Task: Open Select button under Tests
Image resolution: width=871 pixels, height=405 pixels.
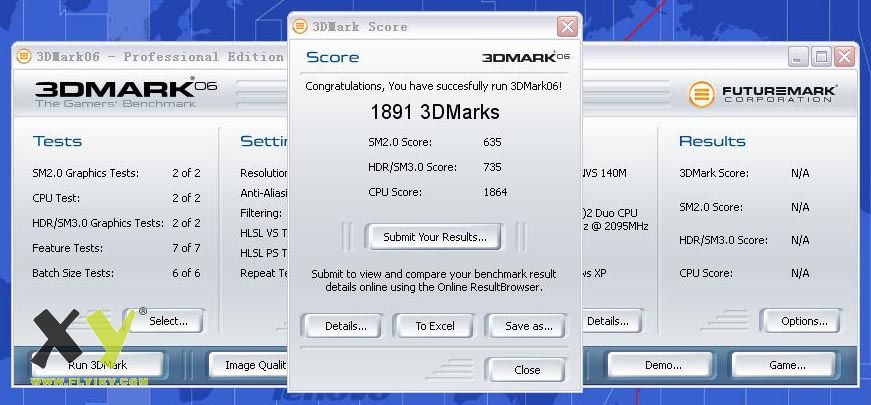Action: click(x=164, y=321)
